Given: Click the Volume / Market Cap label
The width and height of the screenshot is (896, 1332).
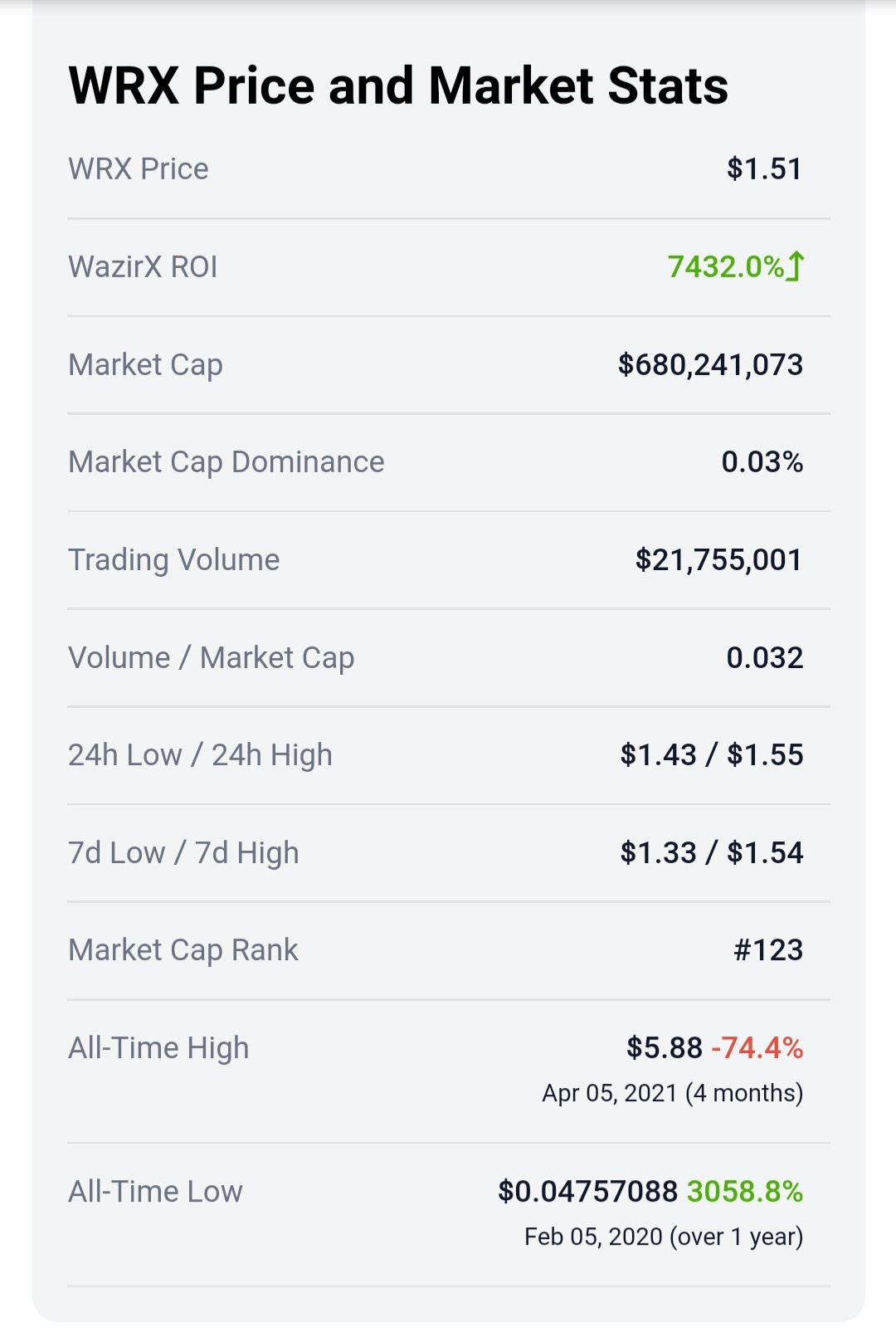Looking at the screenshot, I should point(212,658).
